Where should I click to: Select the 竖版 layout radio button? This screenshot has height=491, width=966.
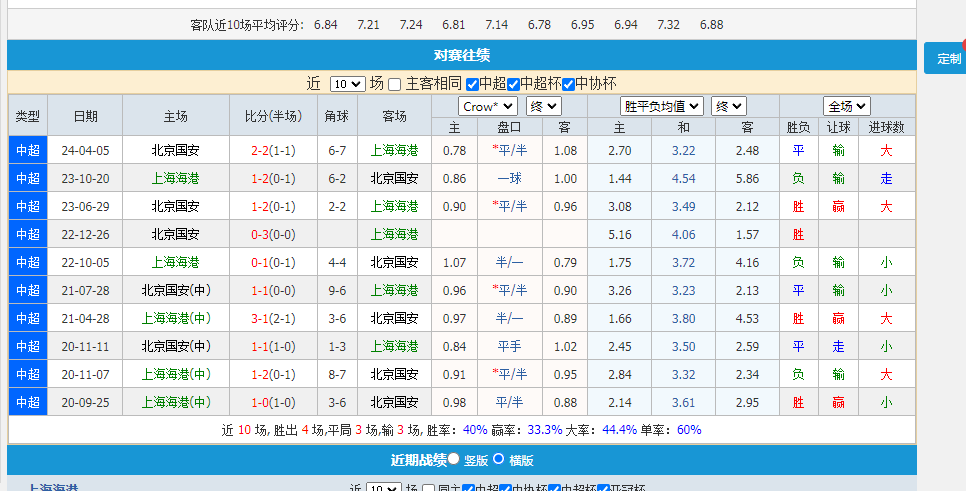click(454, 459)
